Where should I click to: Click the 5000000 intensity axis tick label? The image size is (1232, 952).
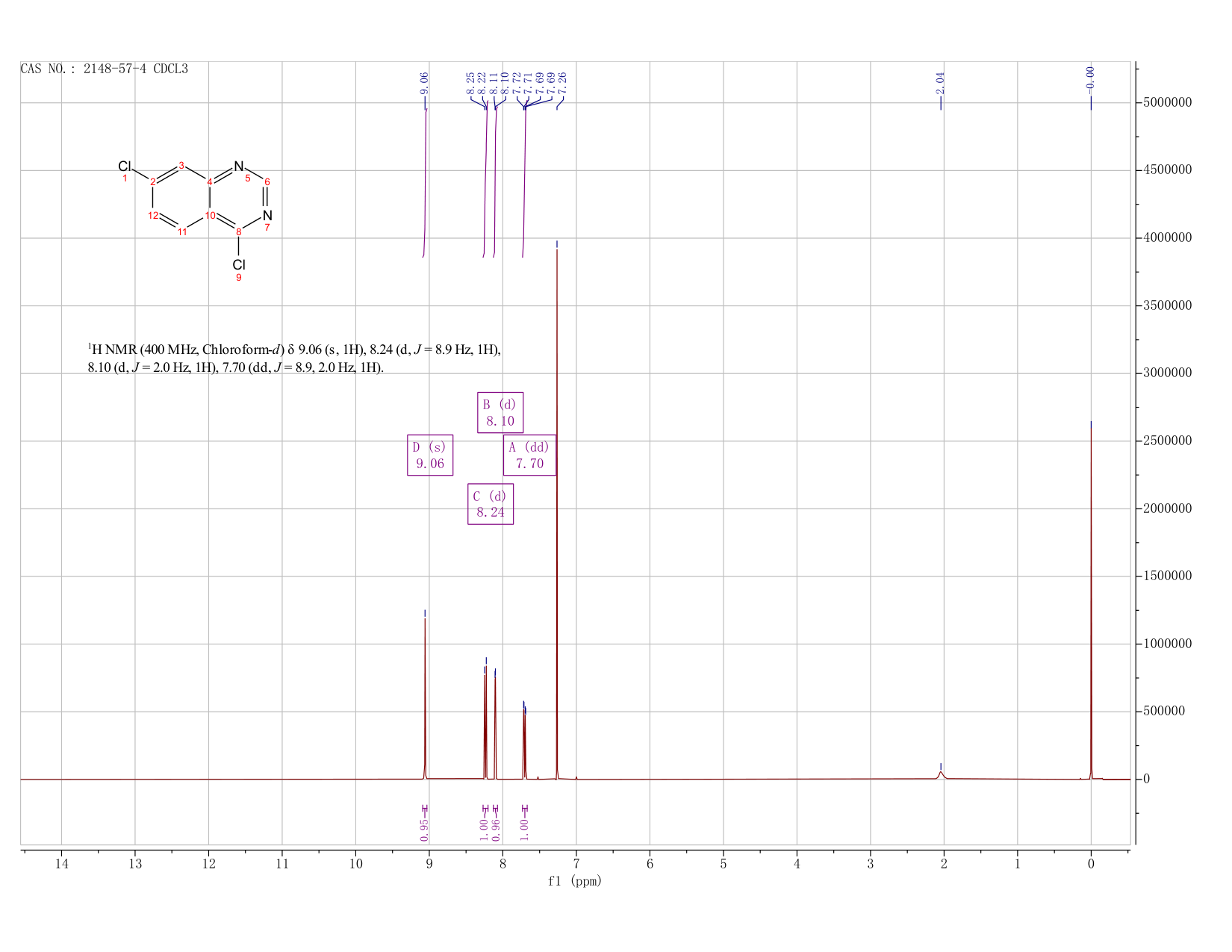[x=1164, y=102]
